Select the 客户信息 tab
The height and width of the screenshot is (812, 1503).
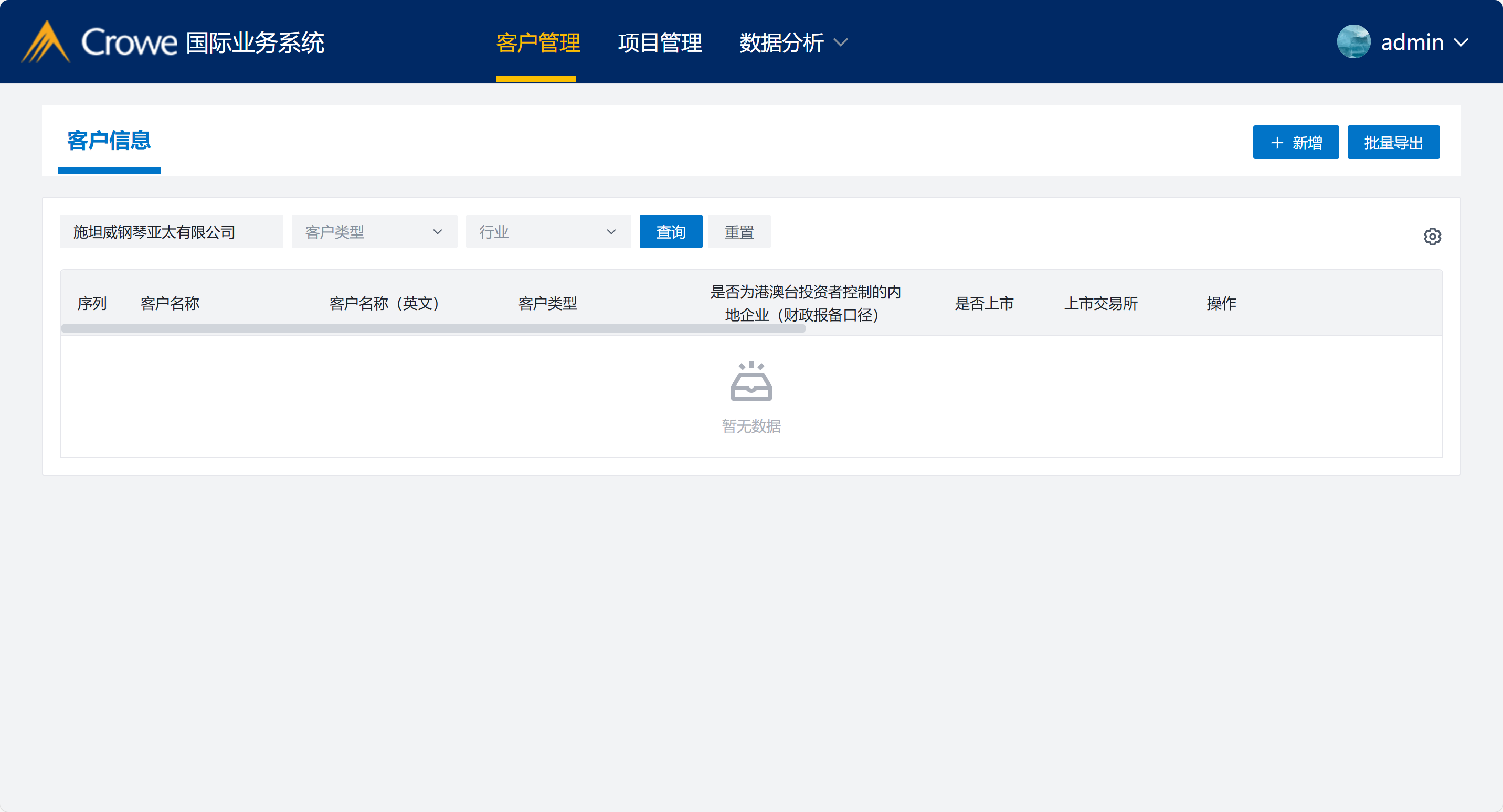point(109,141)
